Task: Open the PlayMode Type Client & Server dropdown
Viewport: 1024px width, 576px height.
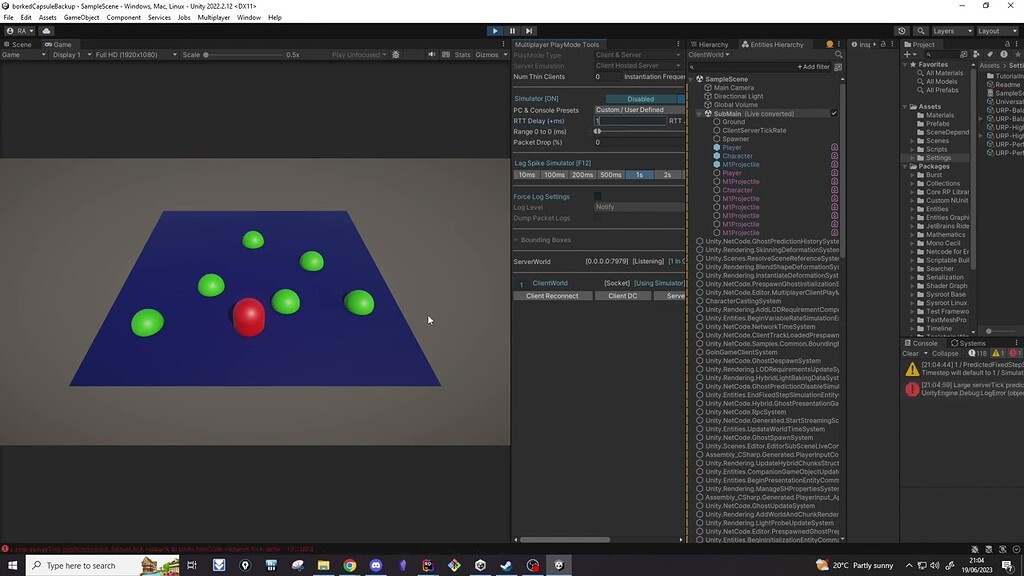Action: [x=640, y=55]
